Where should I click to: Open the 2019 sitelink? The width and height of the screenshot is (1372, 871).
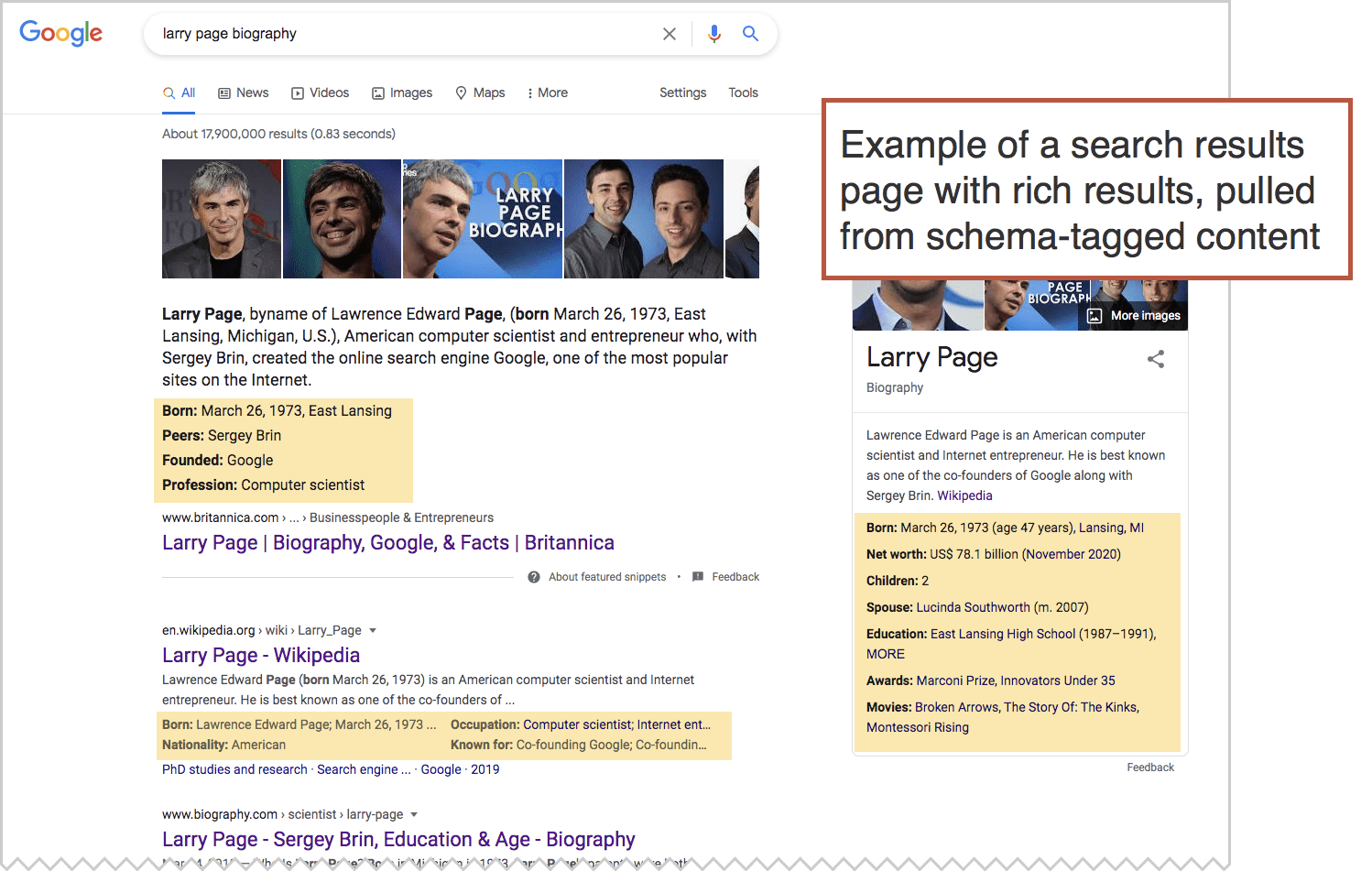[485, 769]
